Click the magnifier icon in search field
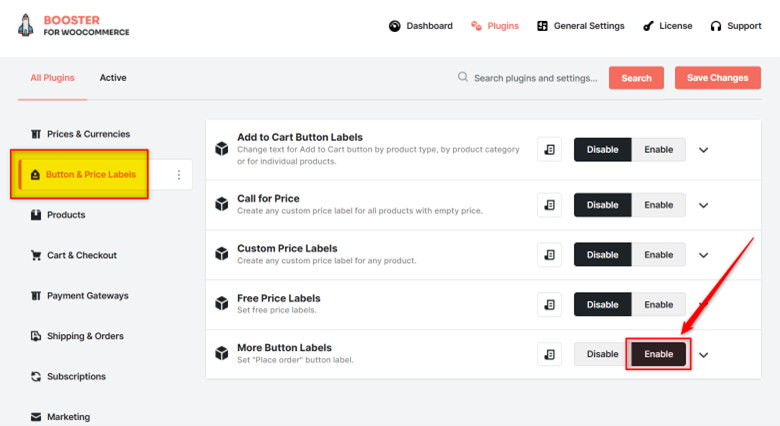 (463, 77)
